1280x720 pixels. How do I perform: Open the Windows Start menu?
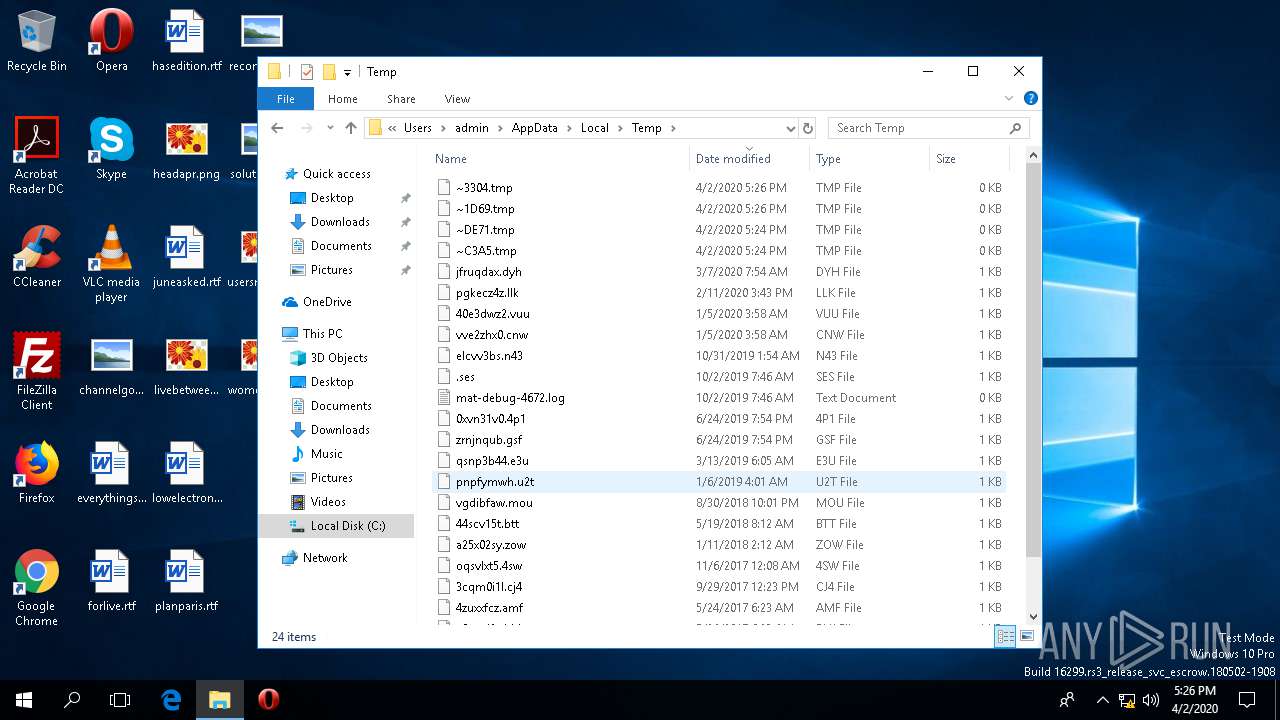coord(24,700)
